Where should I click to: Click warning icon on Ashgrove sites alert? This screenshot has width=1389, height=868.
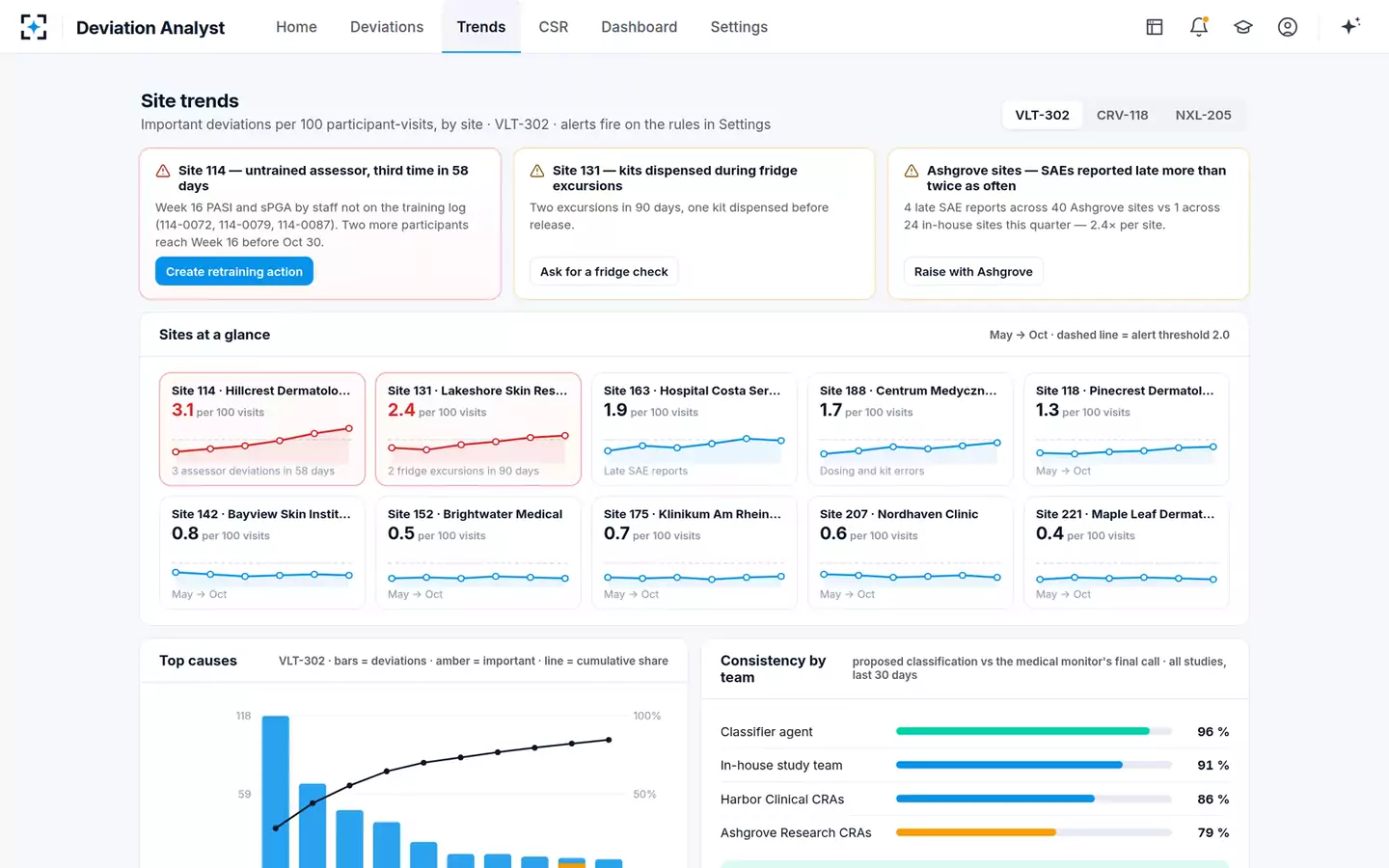912,171
